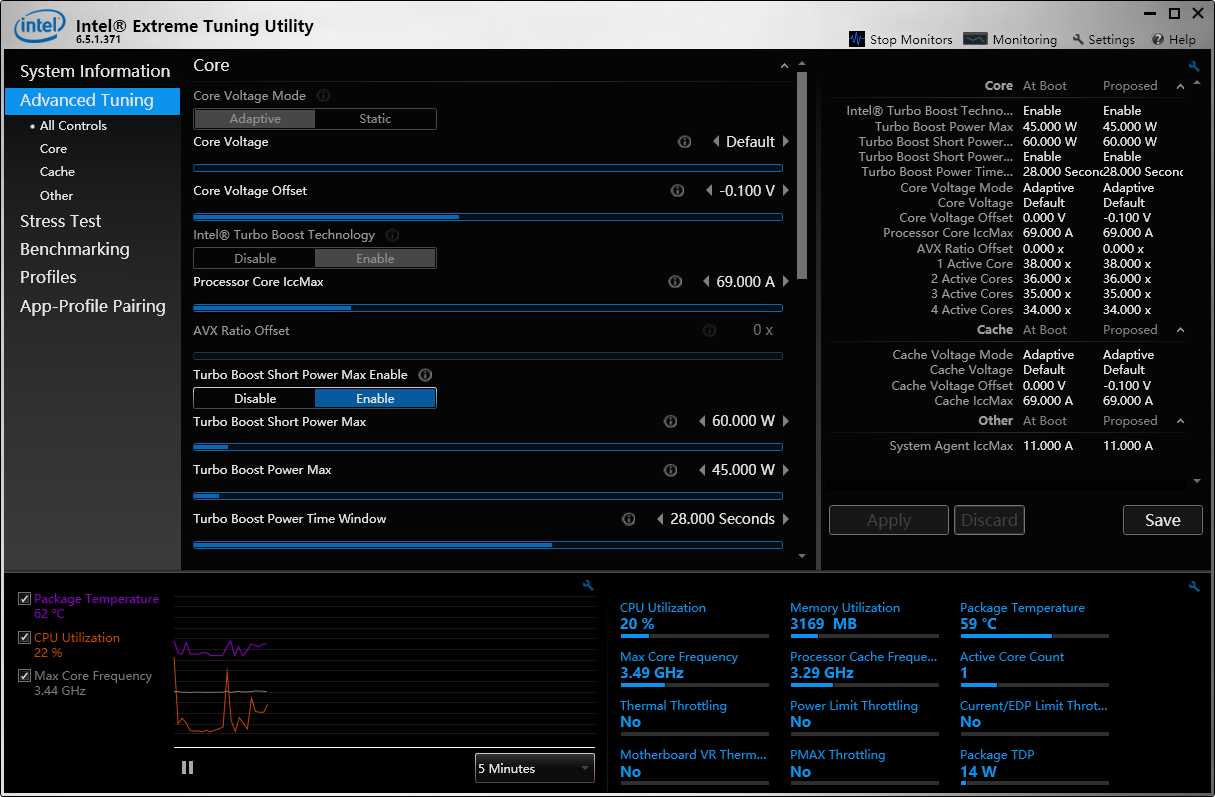Select Cache sub-item in sidebar

click(57, 172)
